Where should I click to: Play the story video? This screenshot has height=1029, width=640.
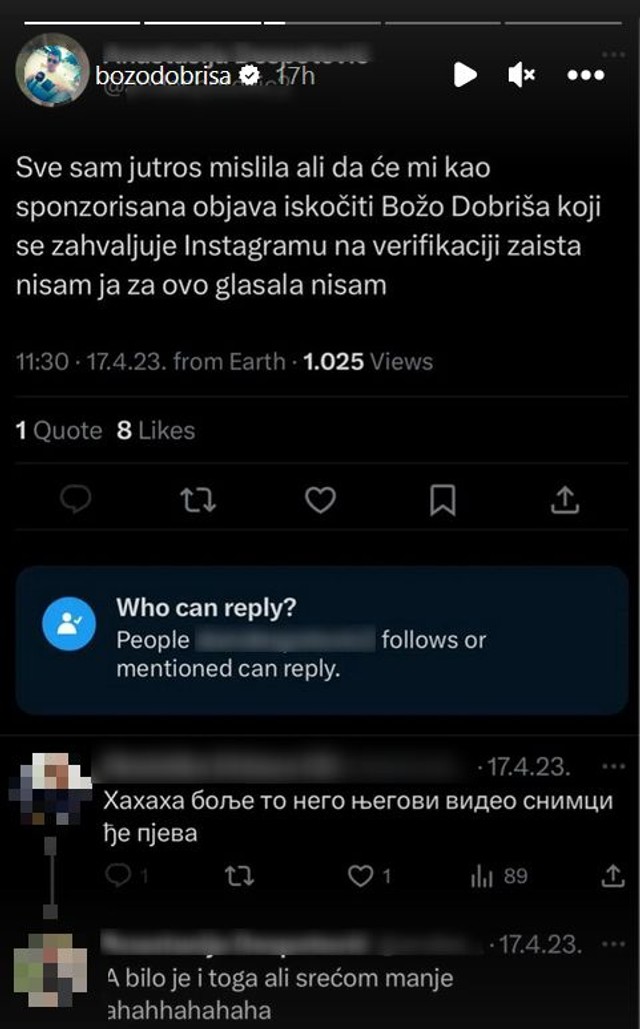[x=463, y=75]
